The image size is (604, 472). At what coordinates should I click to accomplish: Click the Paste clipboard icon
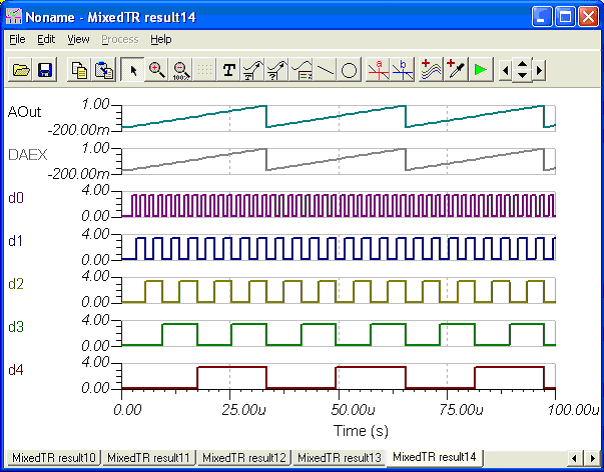tap(103, 70)
